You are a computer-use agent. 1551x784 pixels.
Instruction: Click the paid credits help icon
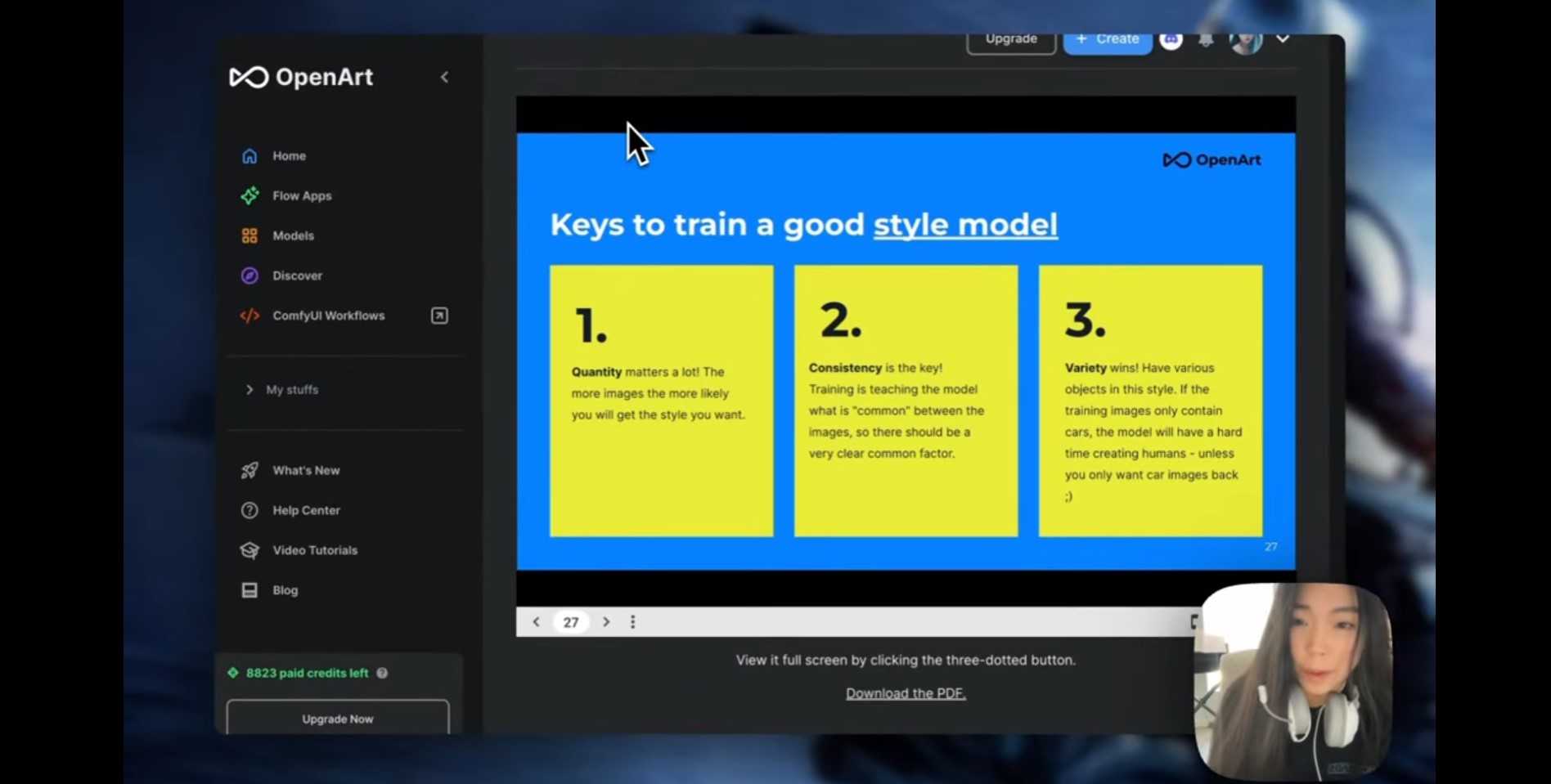coord(382,673)
